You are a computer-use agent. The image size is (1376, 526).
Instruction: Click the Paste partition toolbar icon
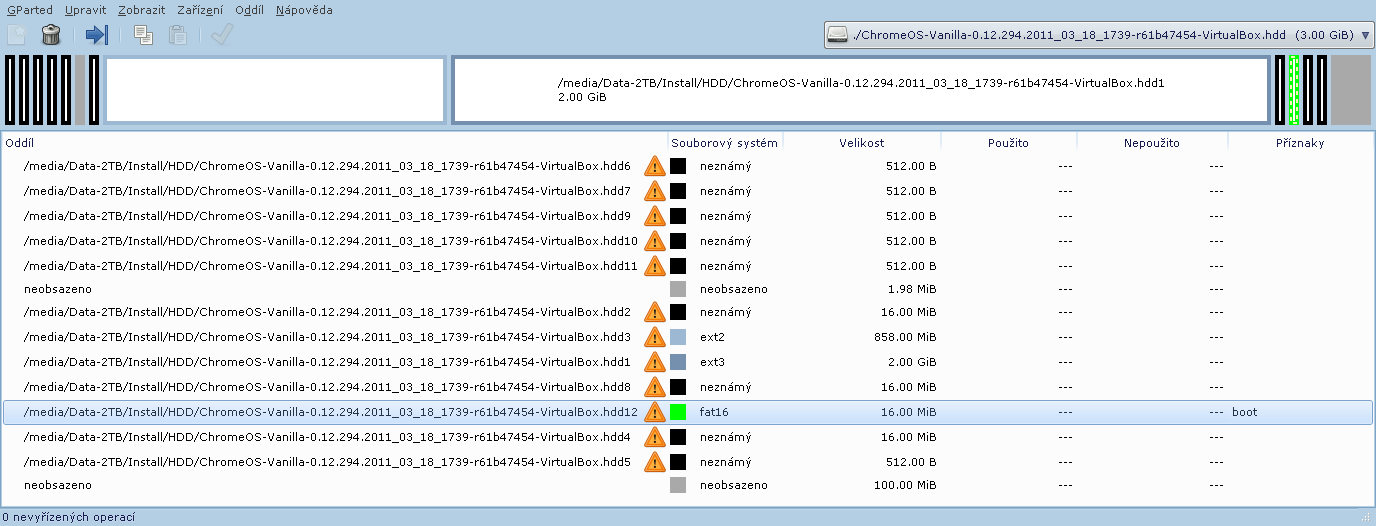click(x=177, y=35)
